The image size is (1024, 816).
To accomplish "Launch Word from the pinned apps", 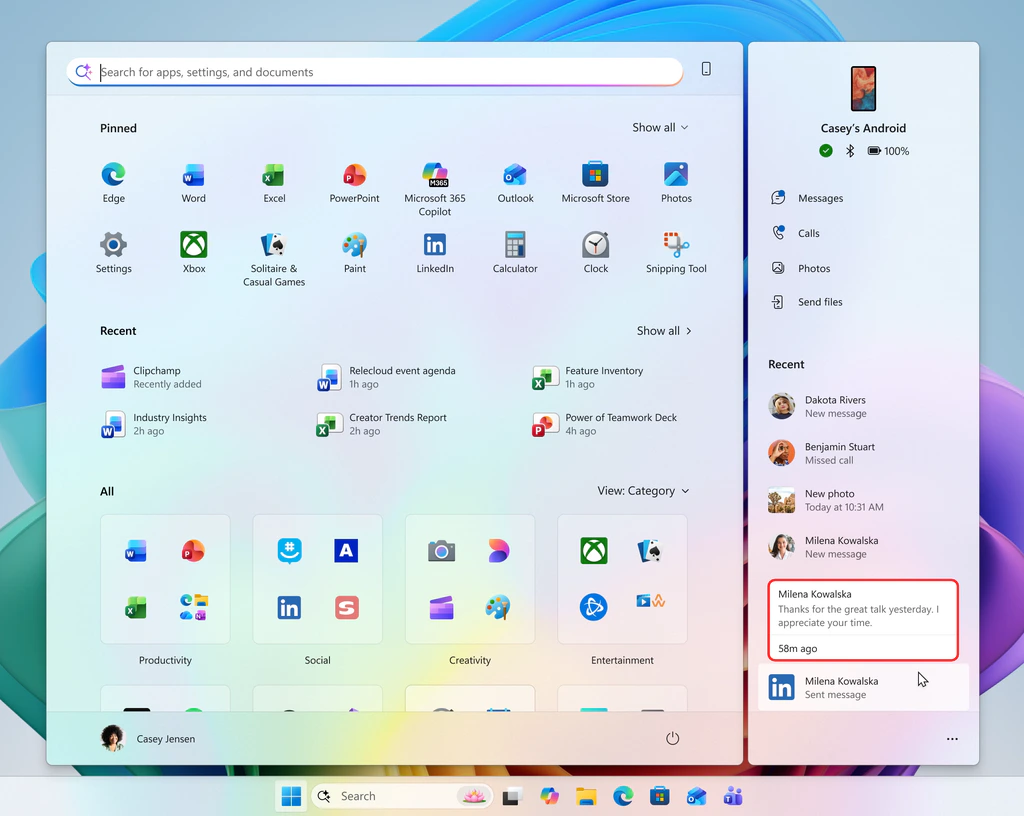I will [193, 183].
